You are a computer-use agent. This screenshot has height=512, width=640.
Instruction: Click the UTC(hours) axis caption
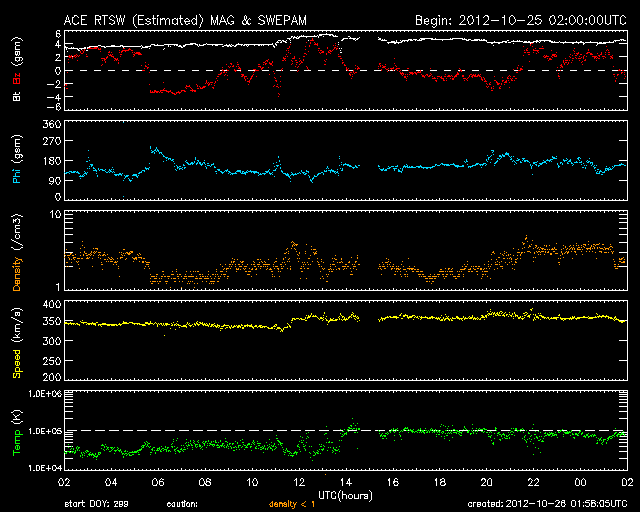click(x=345, y=495)
